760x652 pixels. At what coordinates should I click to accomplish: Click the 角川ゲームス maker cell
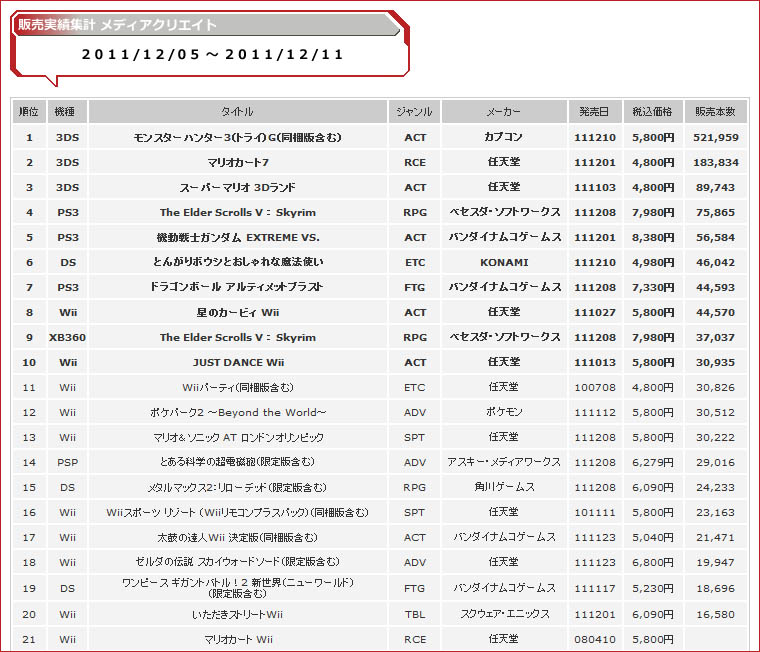[x=504, y=487]
